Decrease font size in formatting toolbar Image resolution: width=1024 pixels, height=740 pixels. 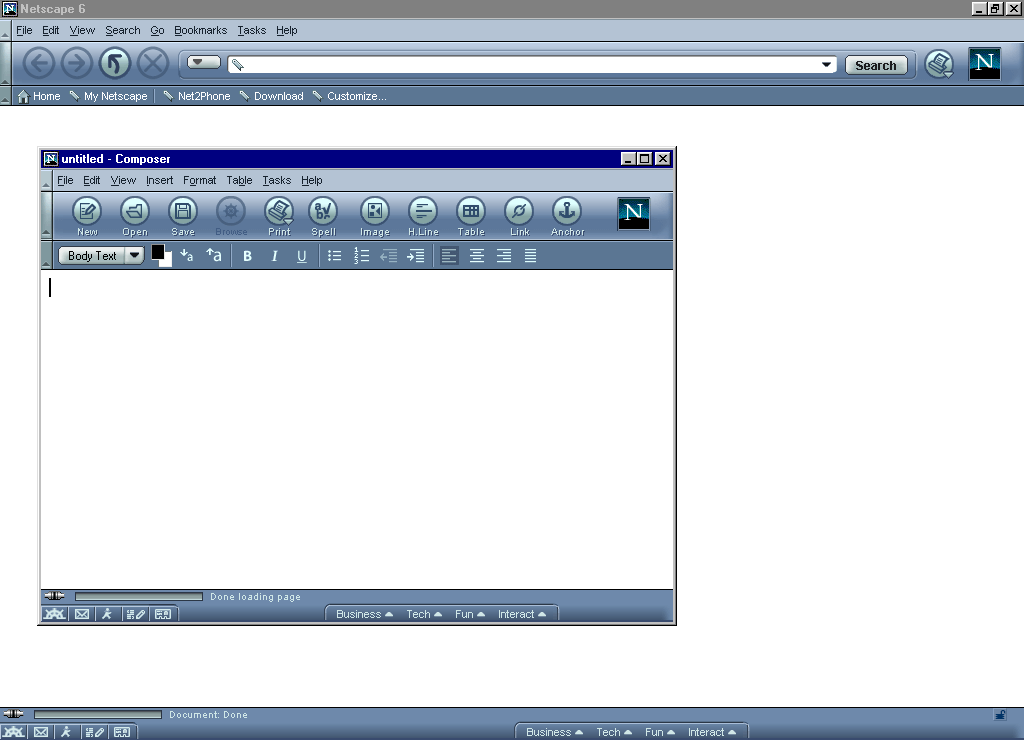pos(187,255)
